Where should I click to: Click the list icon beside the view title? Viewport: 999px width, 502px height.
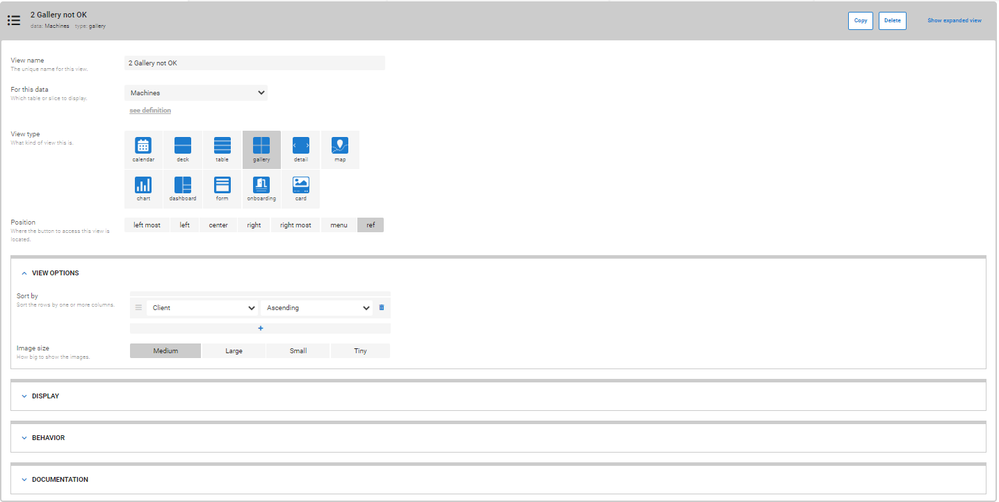(14, 20)
